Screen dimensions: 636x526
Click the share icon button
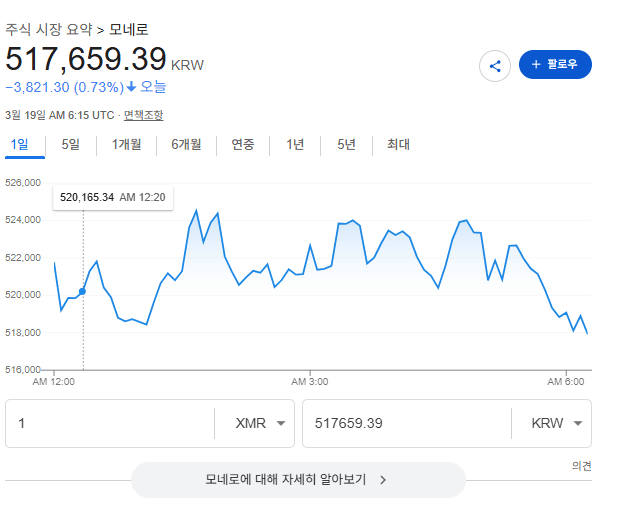[495, 65]
